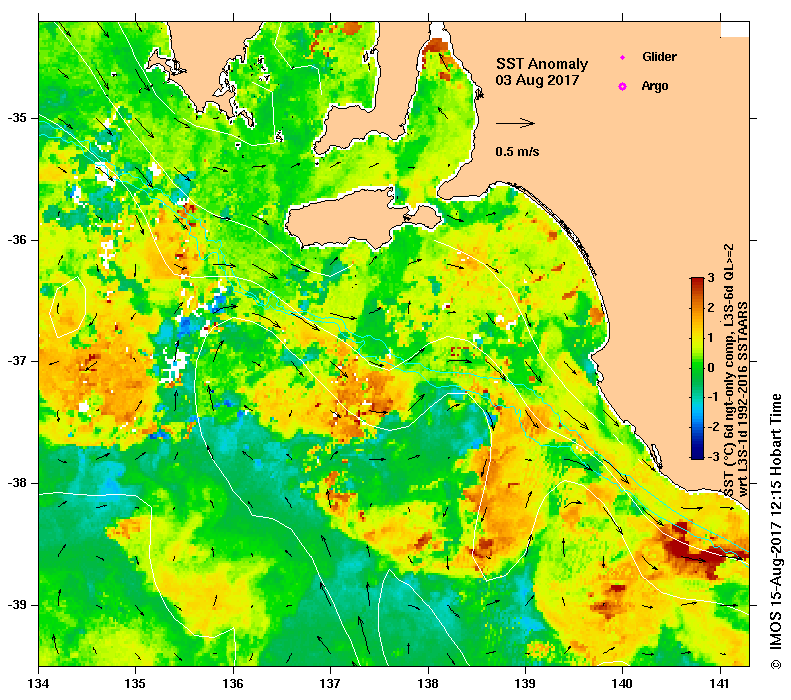Click longitude axis label '138'
Image resolution: width=791 pixels, height=700 pixels.
(428, 684)
